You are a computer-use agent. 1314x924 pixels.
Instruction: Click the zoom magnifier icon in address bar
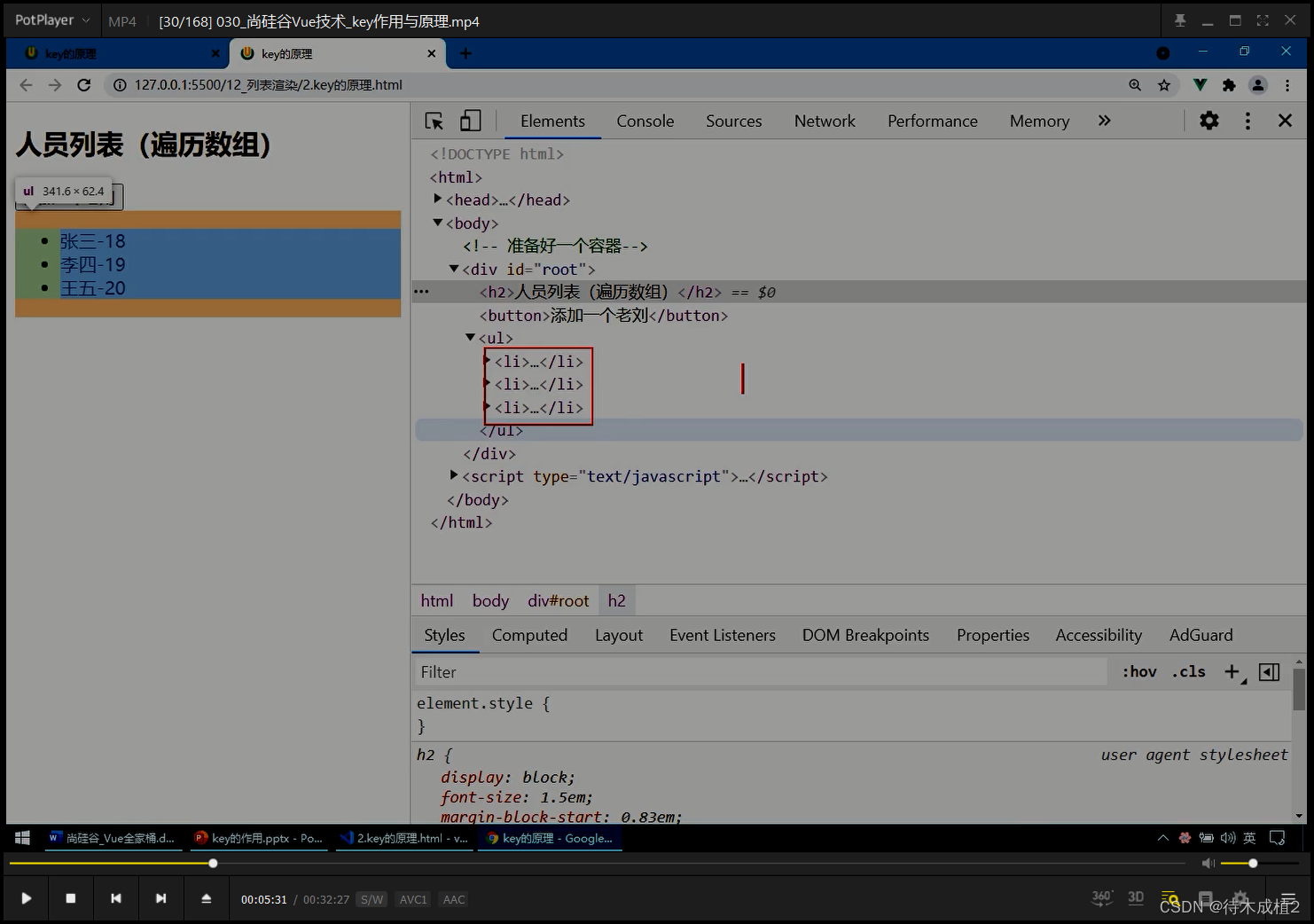pos(1135,85)
